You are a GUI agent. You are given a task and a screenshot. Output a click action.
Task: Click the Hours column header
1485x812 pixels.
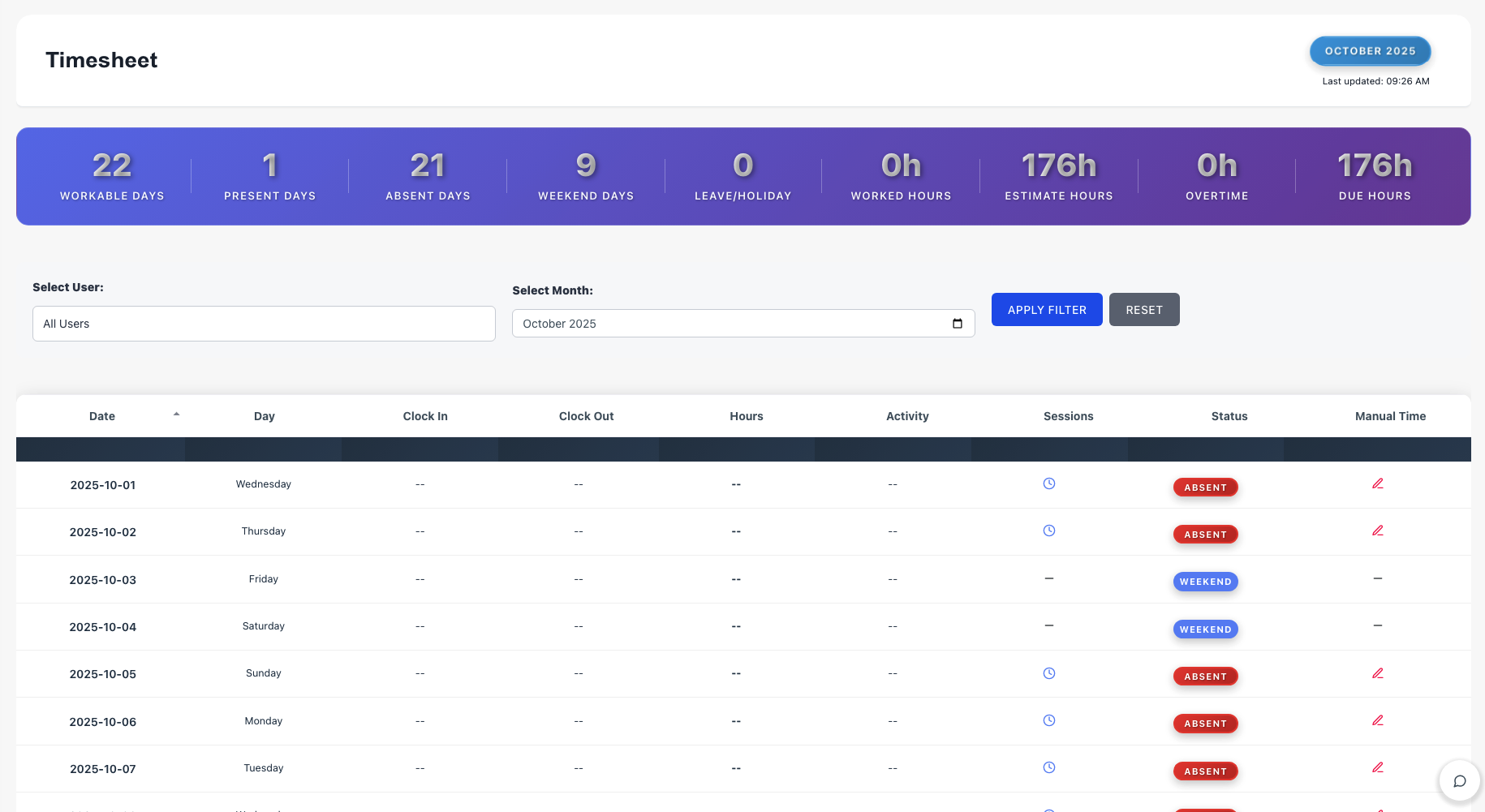[746, 416]
